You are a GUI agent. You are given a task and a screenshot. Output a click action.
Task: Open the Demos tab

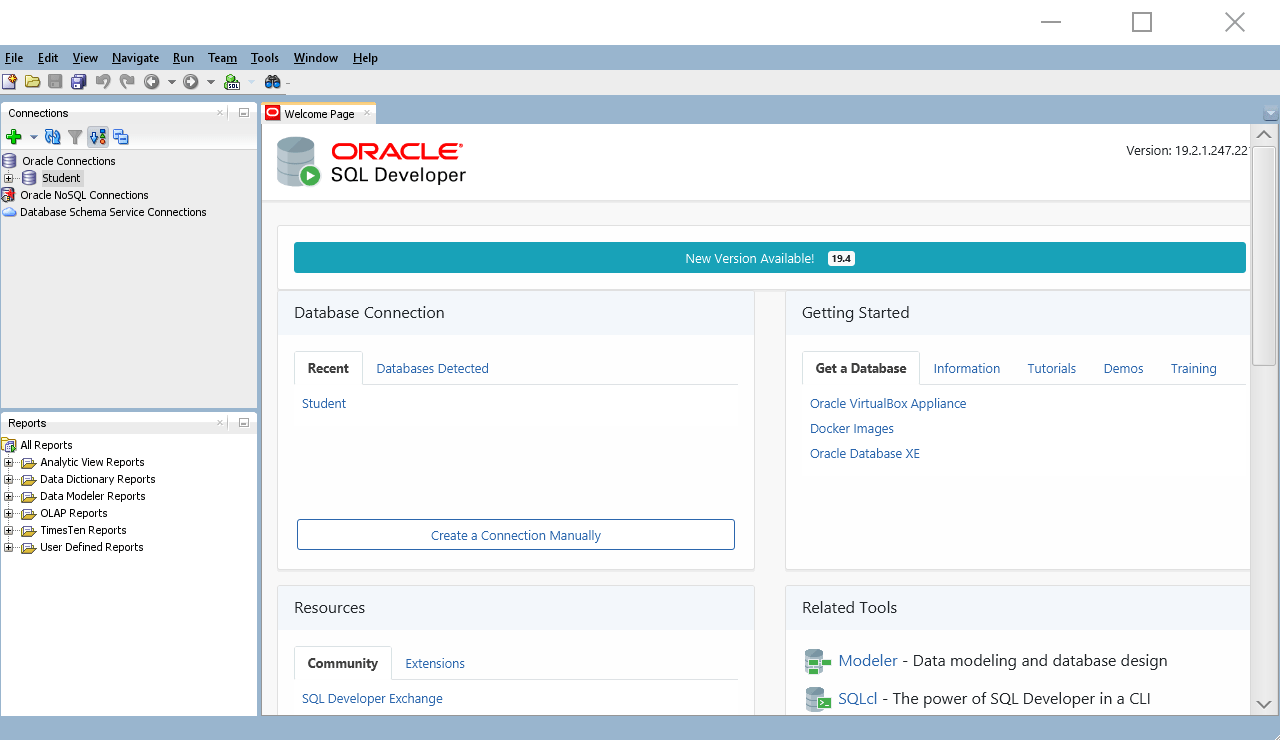click(1123, 368)
